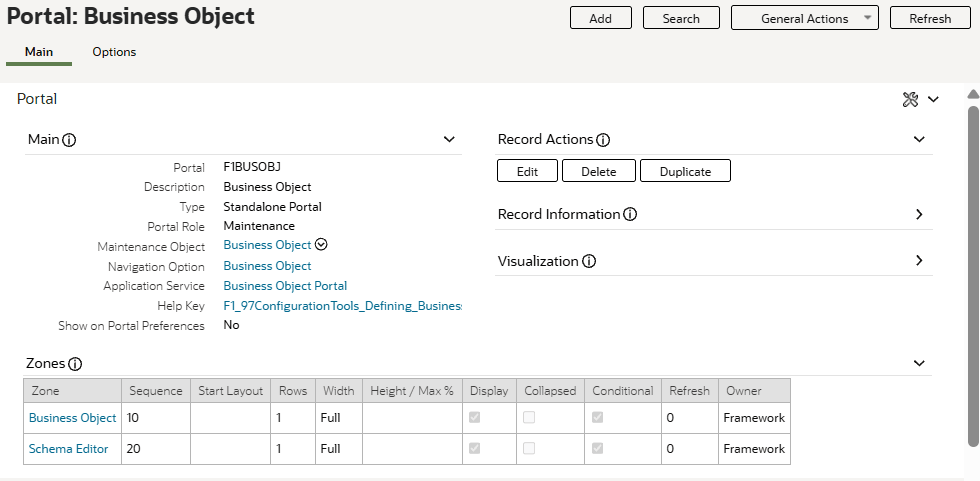Click the Search button
Image resolution: width=980 pixels, height=481 pixels.
(681, 18)
